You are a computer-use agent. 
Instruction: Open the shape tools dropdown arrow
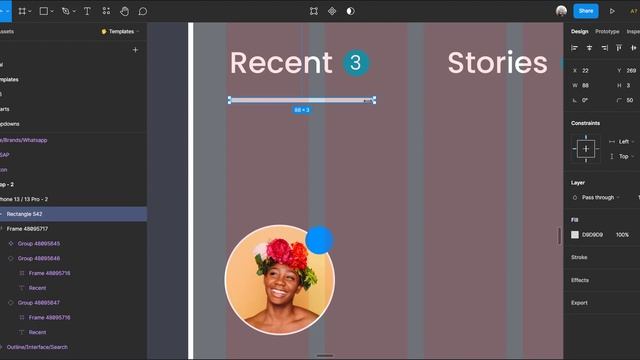pos(52,12)
